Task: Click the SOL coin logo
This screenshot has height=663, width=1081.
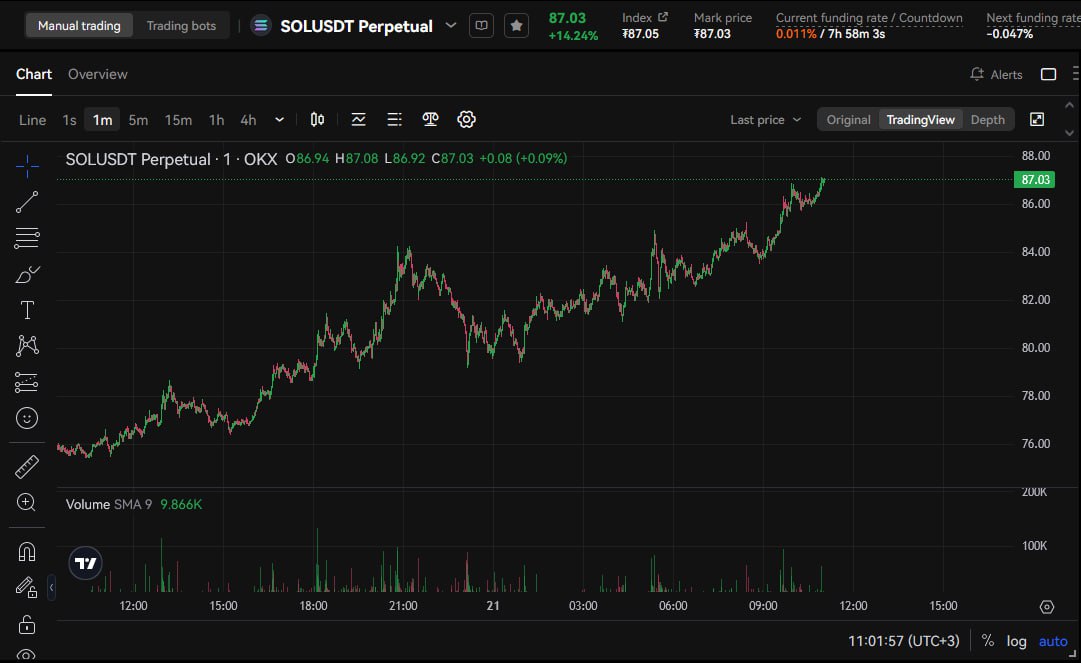Action: pos(261,26)
